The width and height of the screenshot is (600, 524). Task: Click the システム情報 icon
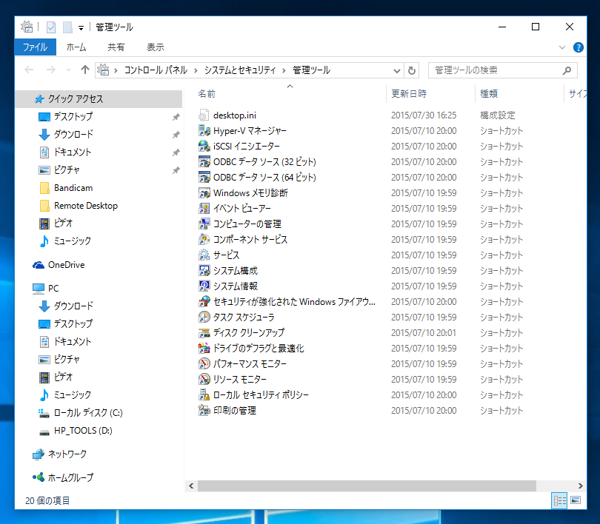point(204,286)
